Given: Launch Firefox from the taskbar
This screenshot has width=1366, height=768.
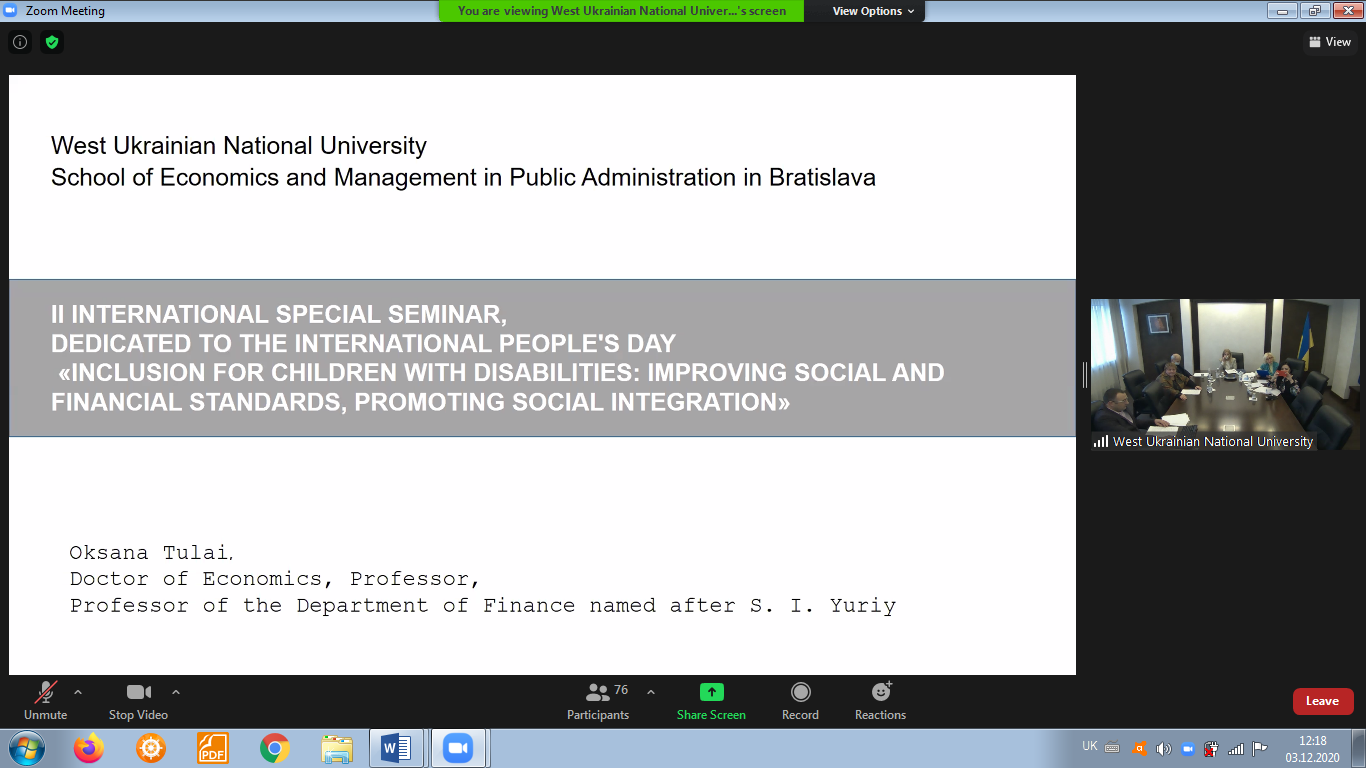Looking at the screenshot, I should tap(89, 748).
